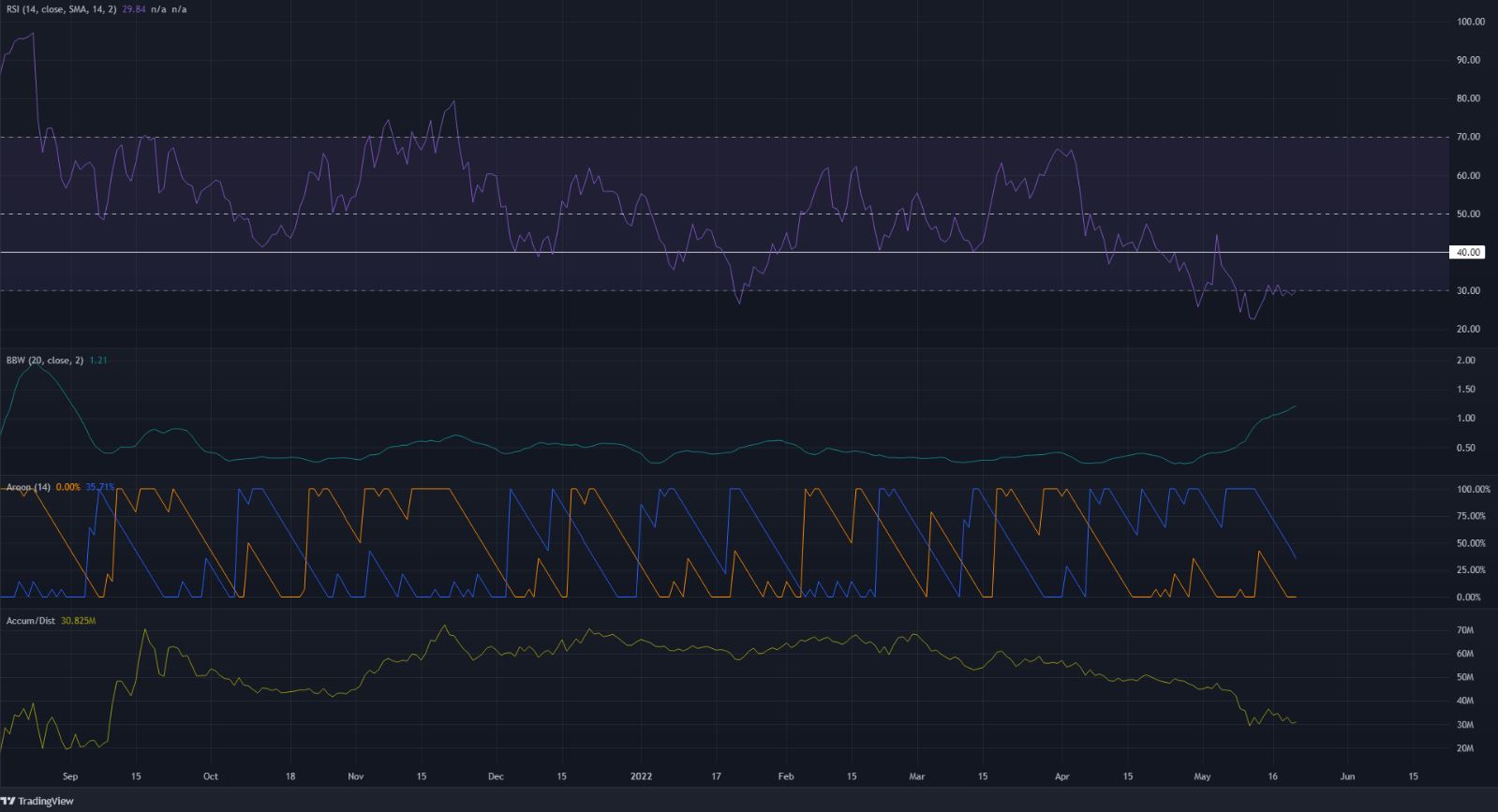Click the Apr label on time axis
The image size is (1498, 812).
point(1061,776)
